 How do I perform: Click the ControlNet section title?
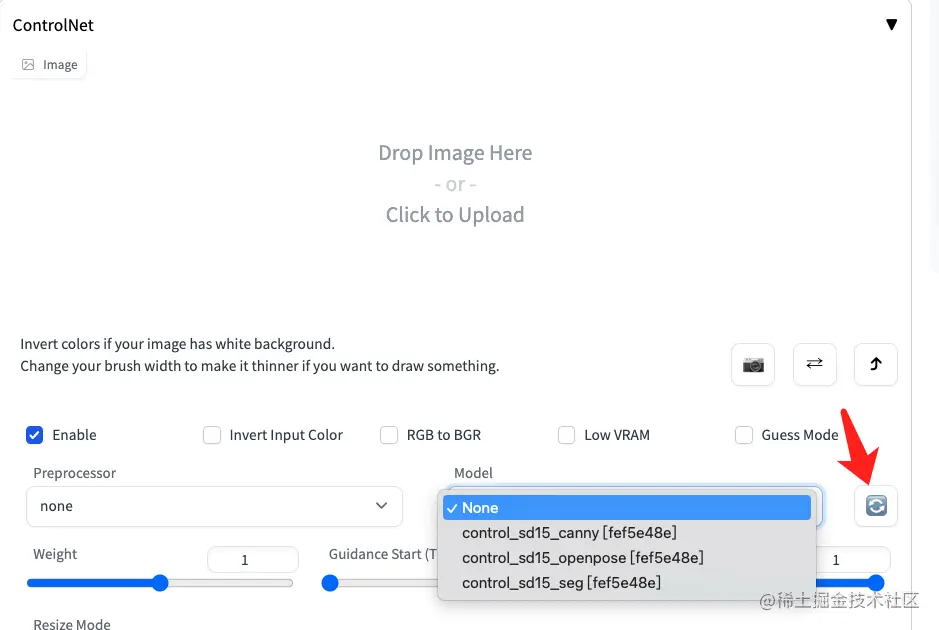(53, 25)
